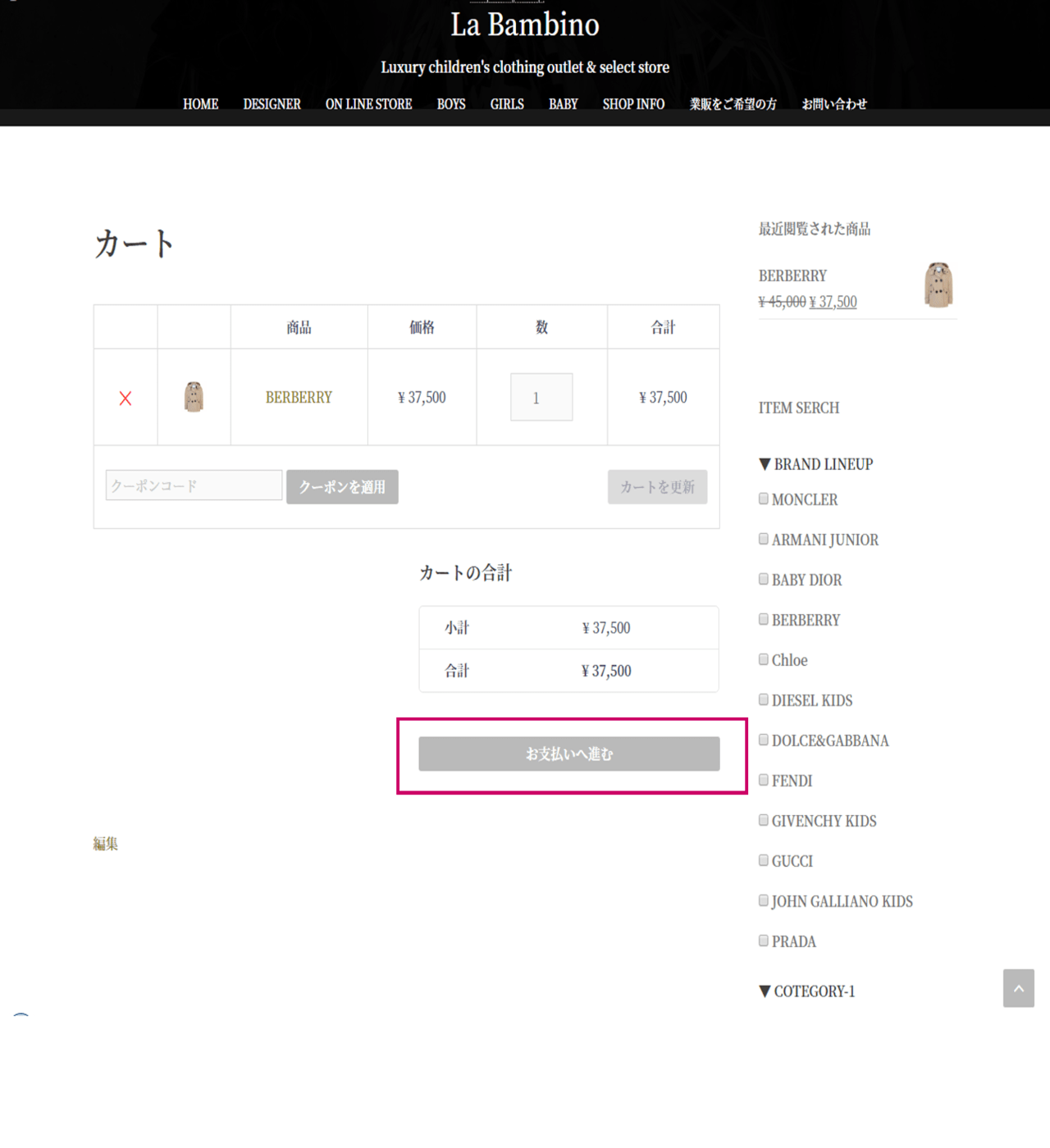Click カートの合計 heading
Image resolution: width=1050 pixels, height=1148 pixels.
[x=465, y=573]
